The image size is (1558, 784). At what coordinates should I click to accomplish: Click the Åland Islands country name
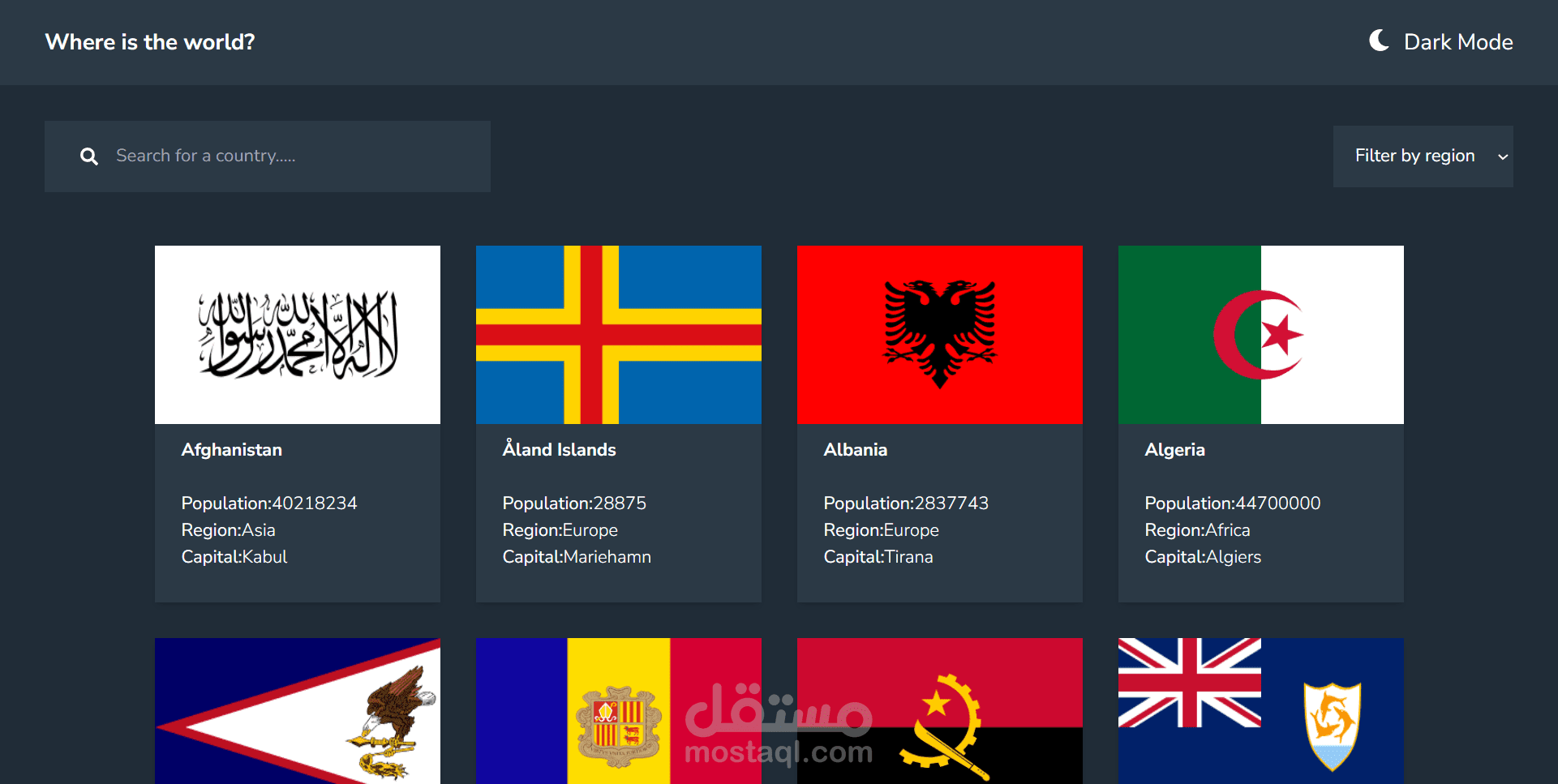point(560,448)
